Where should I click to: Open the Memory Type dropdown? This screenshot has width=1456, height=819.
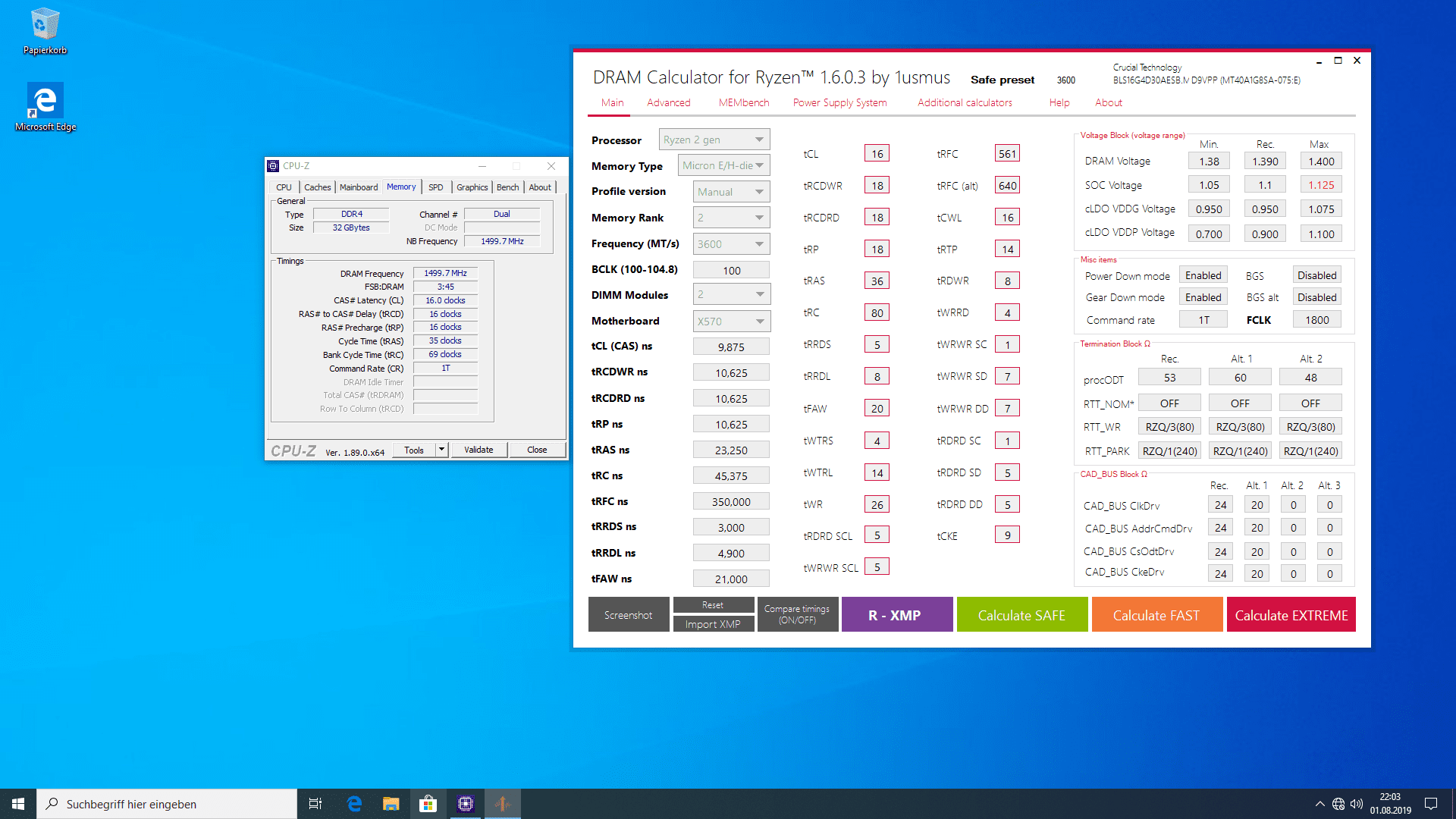tap(723, 165)
